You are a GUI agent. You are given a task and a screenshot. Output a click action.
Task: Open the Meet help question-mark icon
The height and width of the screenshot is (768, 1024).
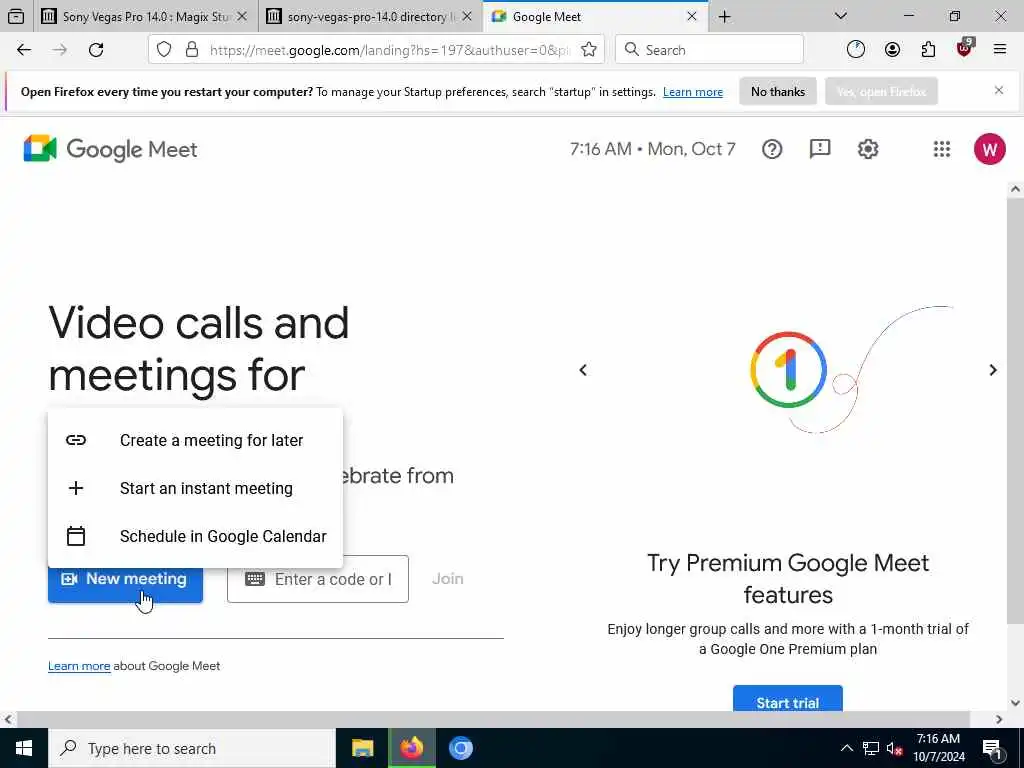[x=772, y=149]
